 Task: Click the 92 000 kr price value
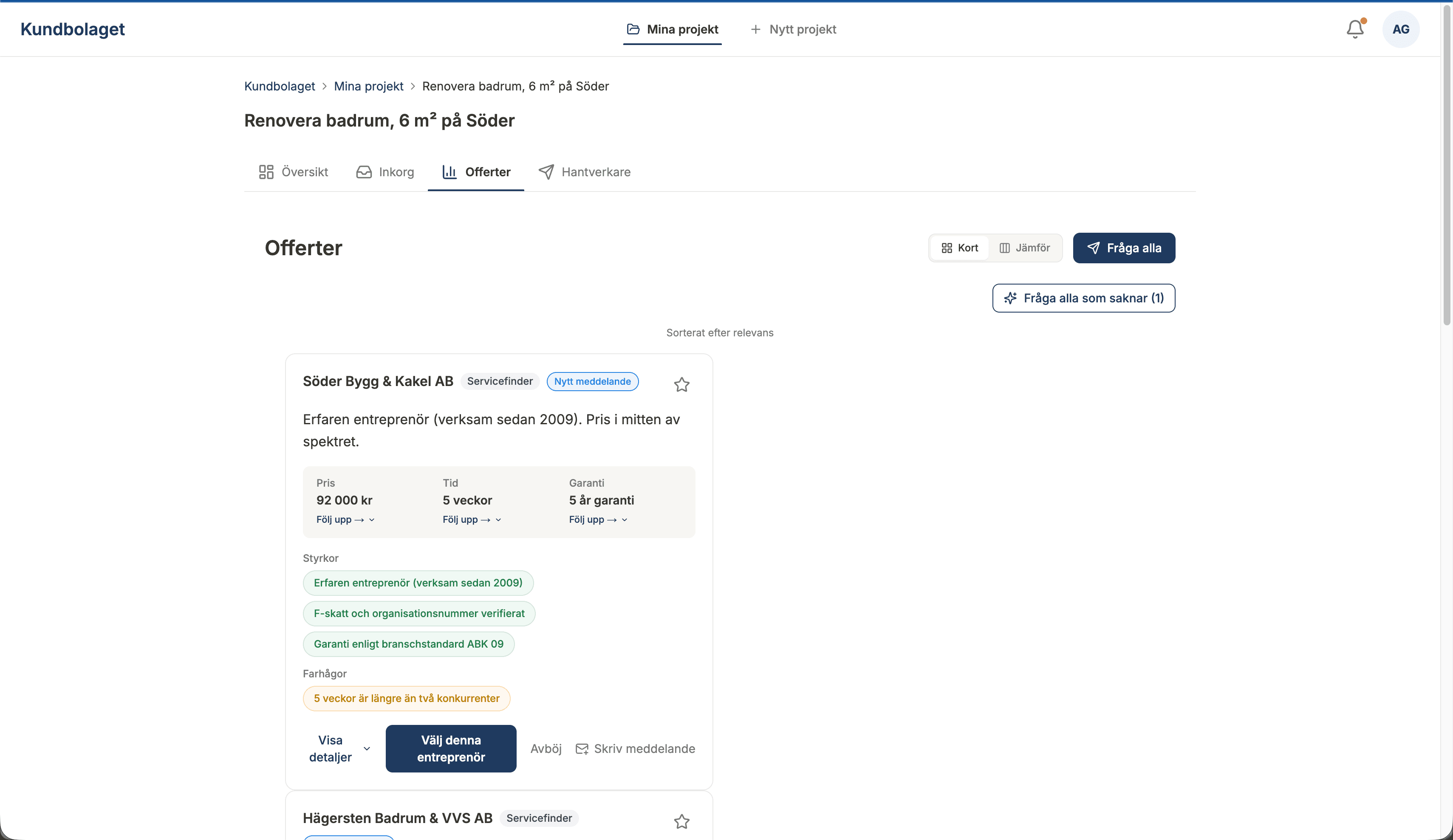point(344,500)
